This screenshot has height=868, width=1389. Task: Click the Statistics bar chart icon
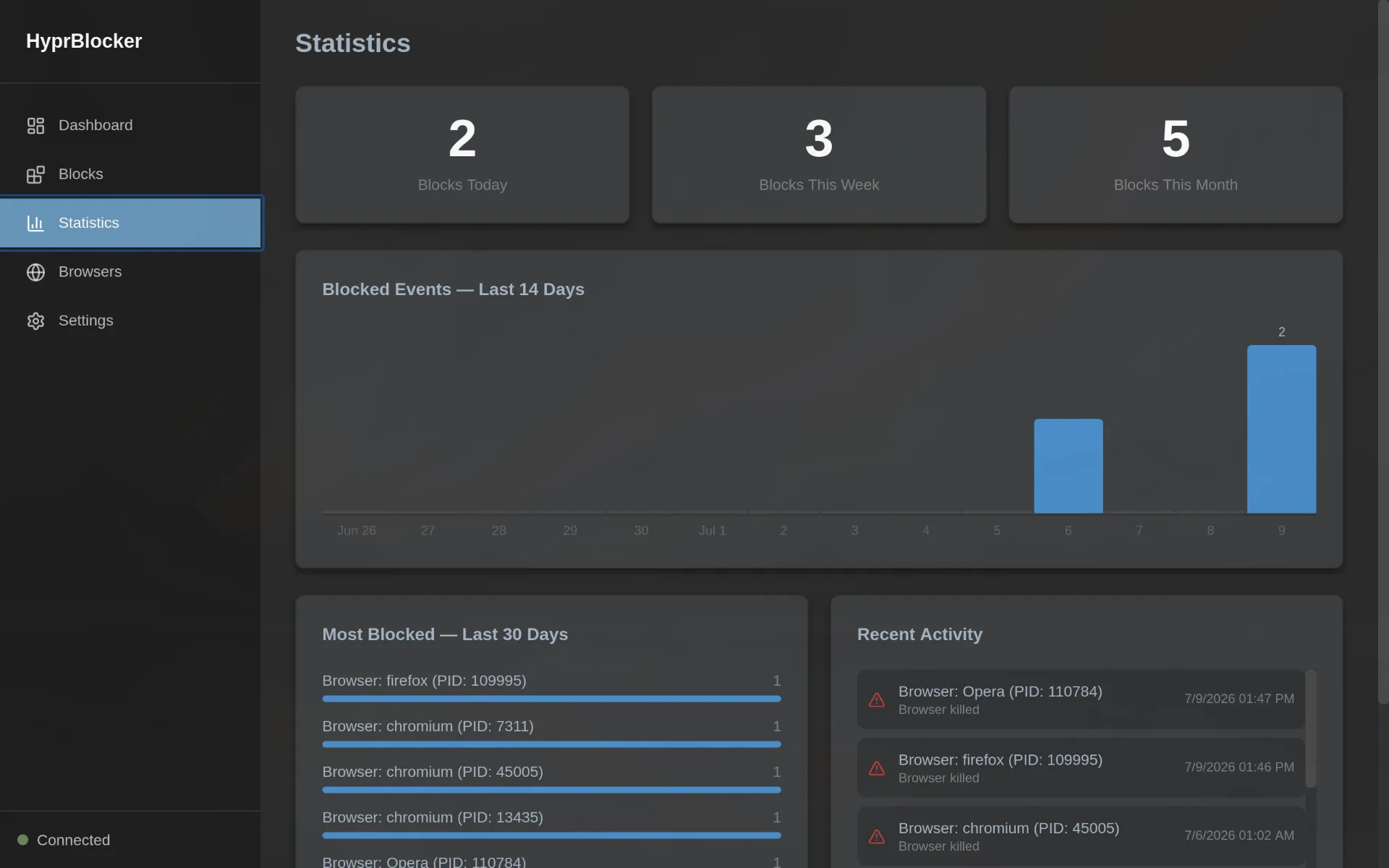coord(35,223)
